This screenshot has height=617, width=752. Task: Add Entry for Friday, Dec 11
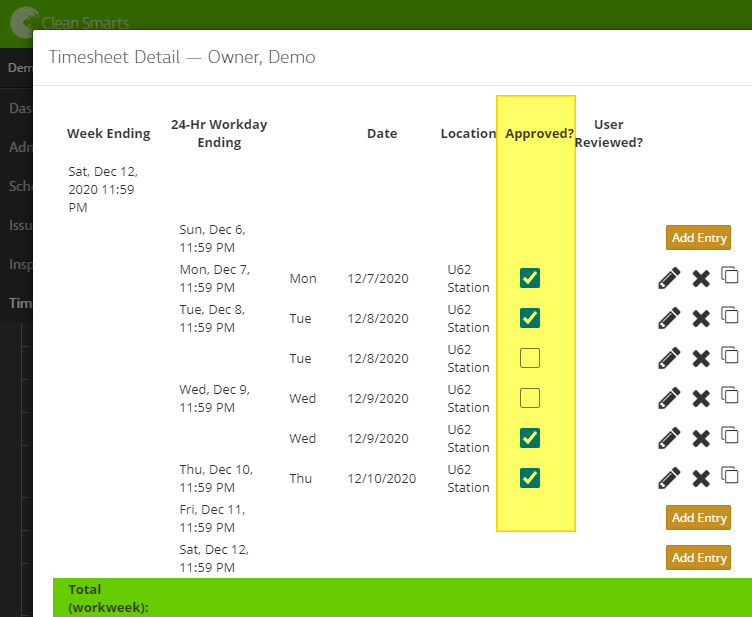click(x=699, y=517)
